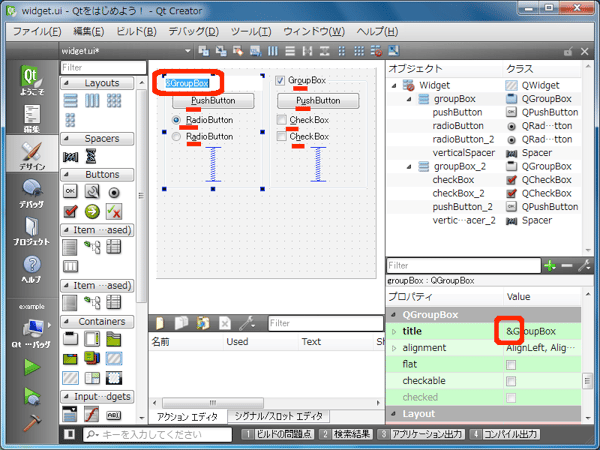Open Debug (デバッグ) mode in sidebar
This screenshot has width=600, height=450.
tap(31, 191)
